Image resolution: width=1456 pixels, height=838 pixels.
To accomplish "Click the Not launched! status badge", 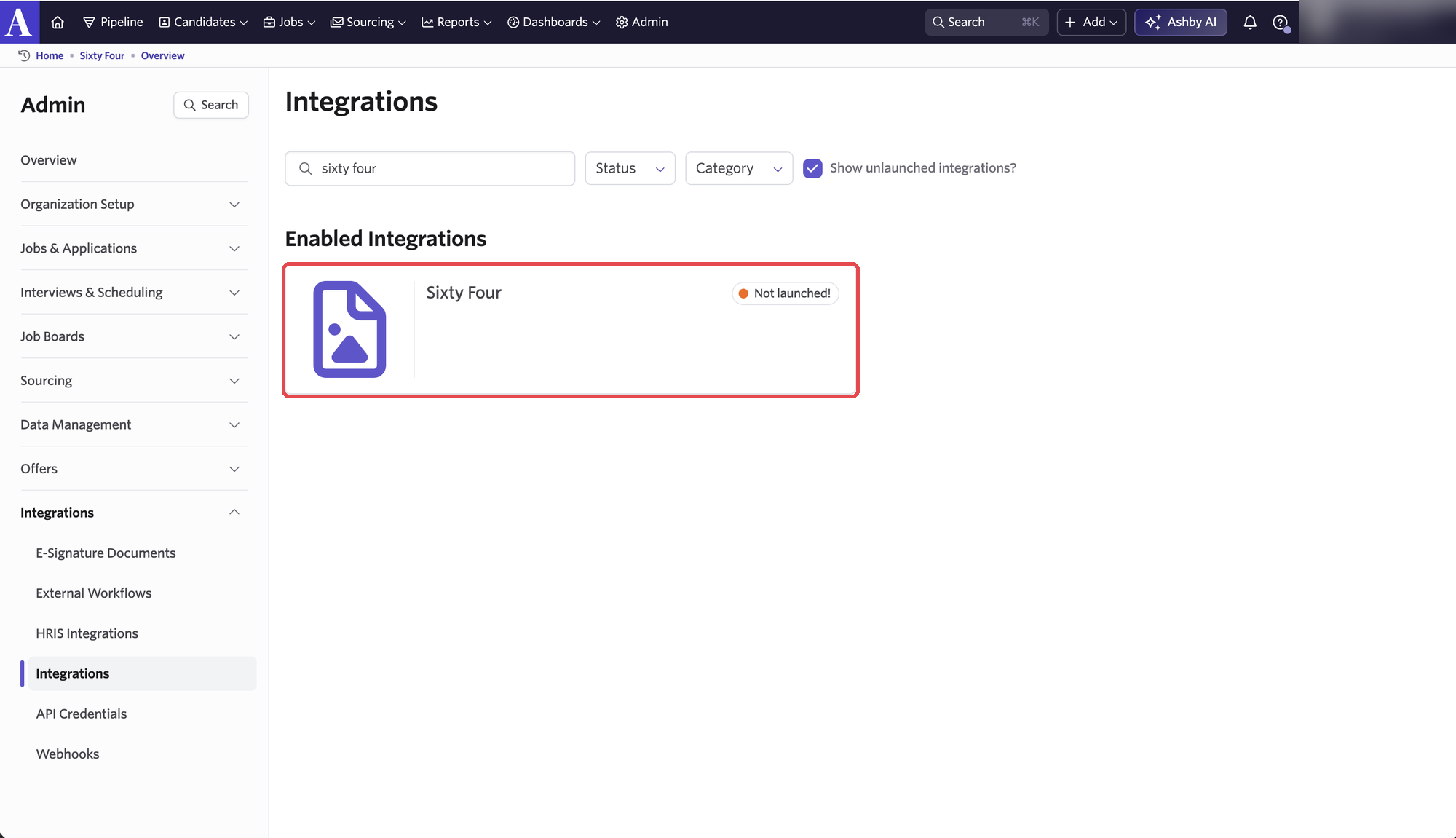I will click(x=785, y=293).
